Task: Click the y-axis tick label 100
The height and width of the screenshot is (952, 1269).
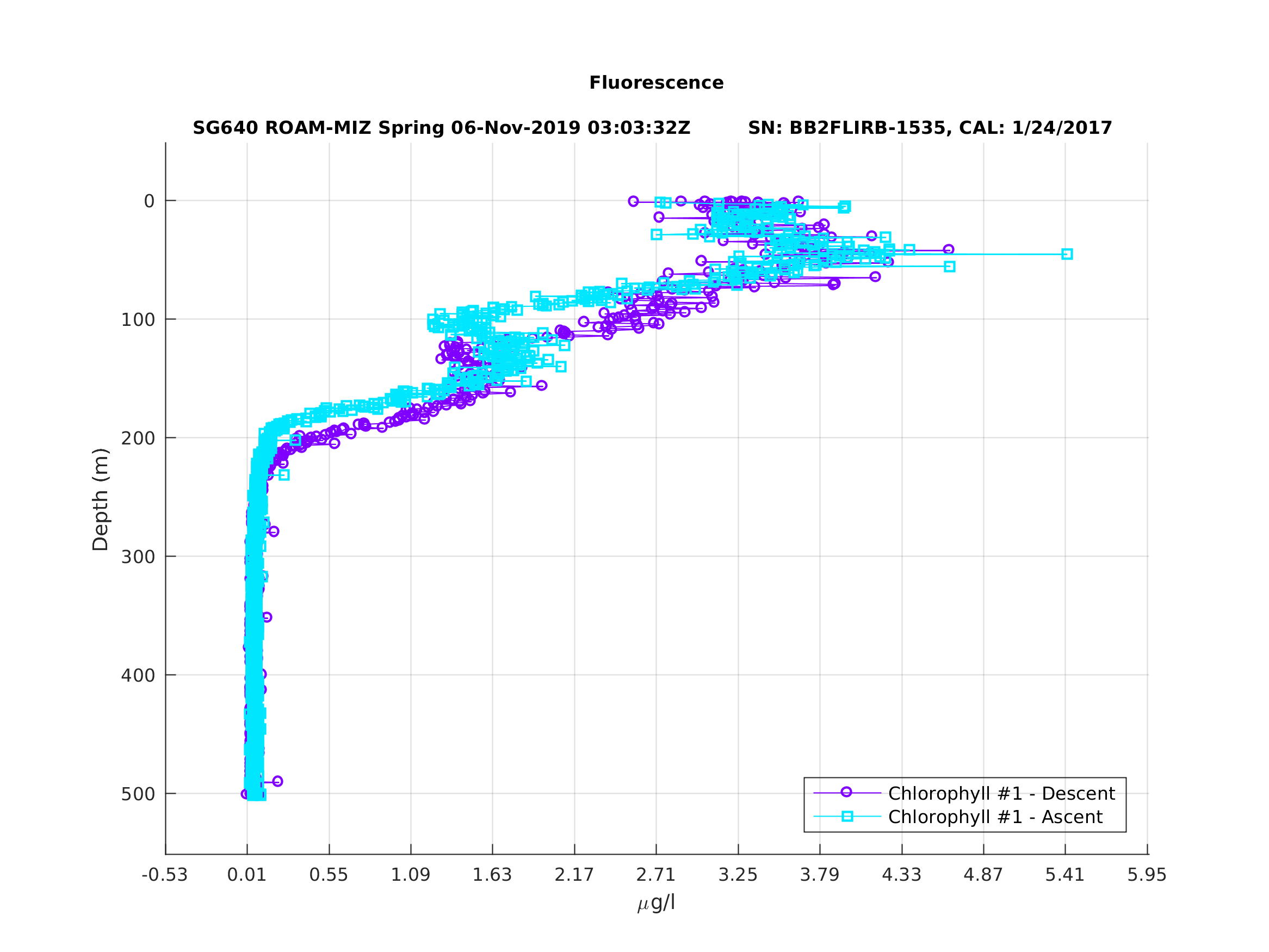Action: click(x=138, y=320)
